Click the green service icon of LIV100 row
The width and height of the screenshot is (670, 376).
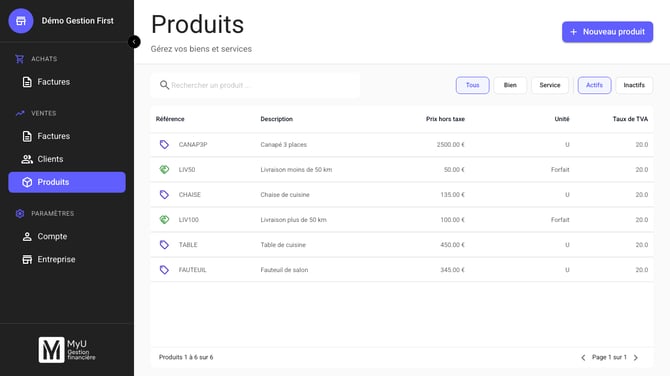point(164,220)
